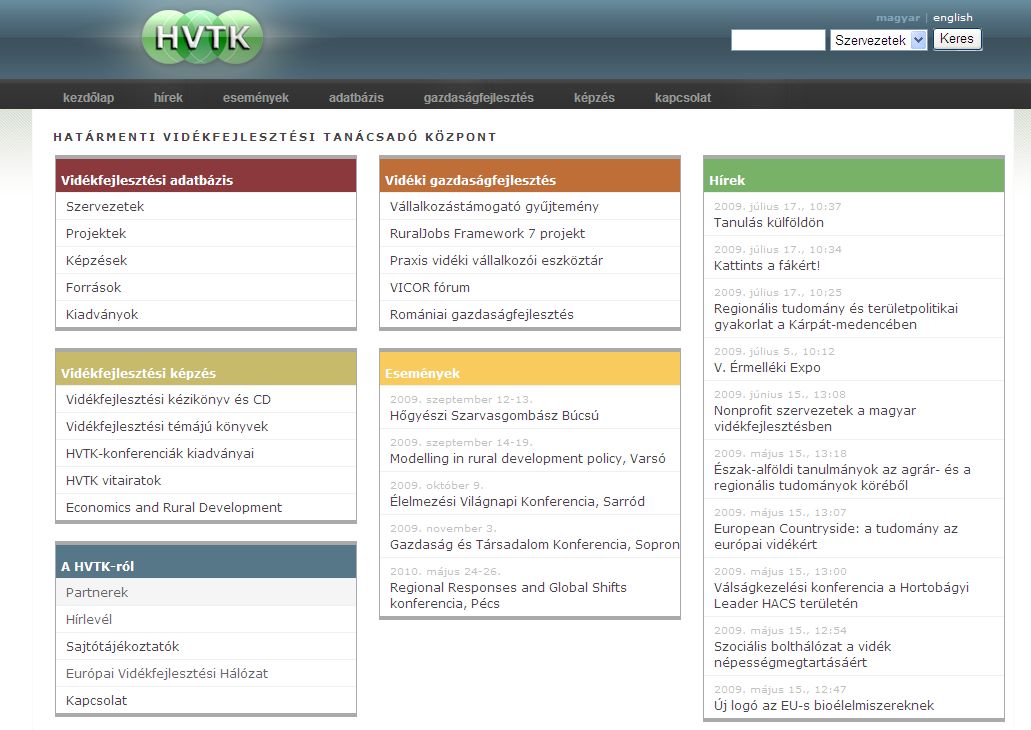Open Nonprofit szervezetek a magyar vidékfejlesztésben
Image resolution: width=1031 pixels, height=730 pixels.
point(815,418)
